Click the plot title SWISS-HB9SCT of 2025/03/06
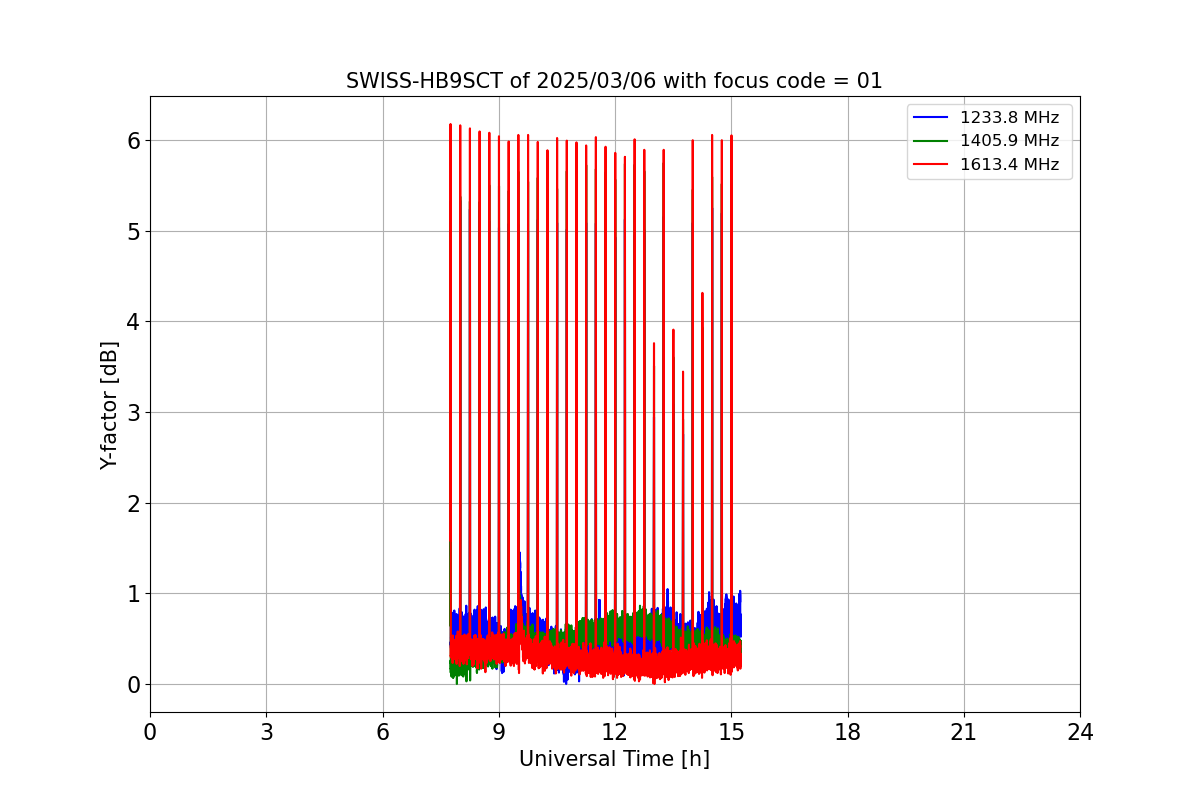Viewport: 1200px width, 800px height. [614, 81]
